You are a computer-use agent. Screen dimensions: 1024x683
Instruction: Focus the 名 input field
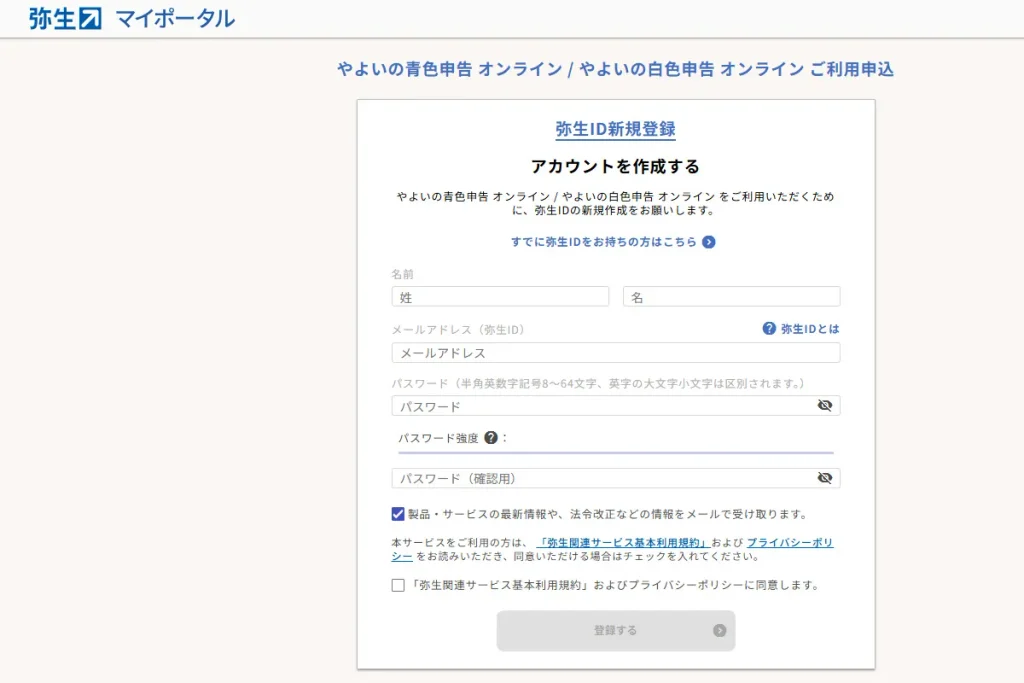pyautogui.click(x=731, y=297)
